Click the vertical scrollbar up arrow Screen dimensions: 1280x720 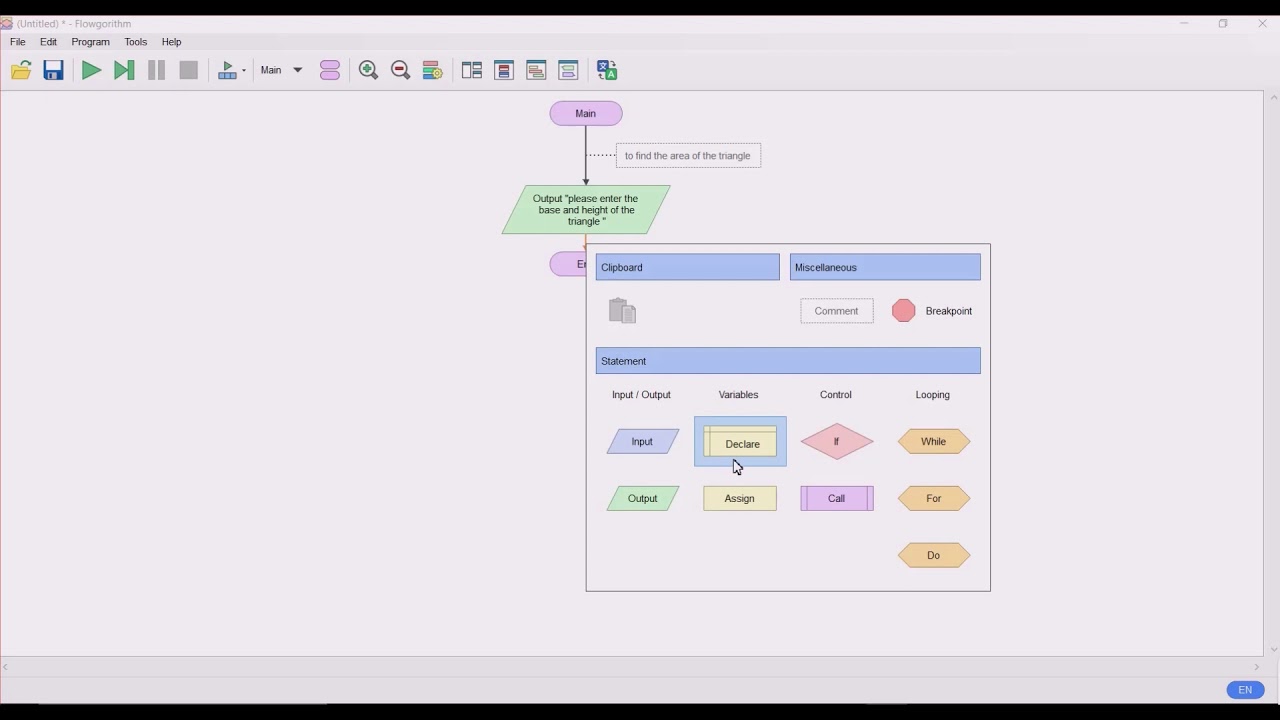[x=1273, y=98]
